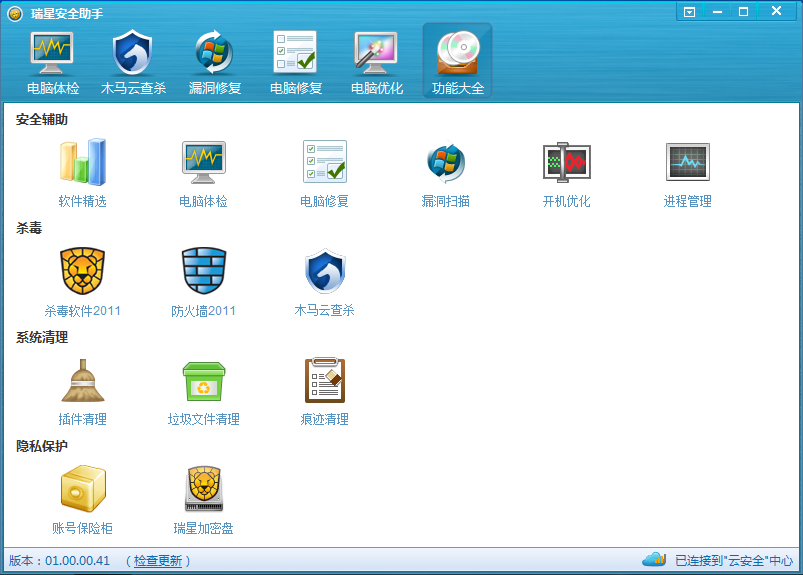The height and width of the screenshot is (575, 803).
Task: Open 账号保险柜 safe icon
Action: click(x=83, y=488)
